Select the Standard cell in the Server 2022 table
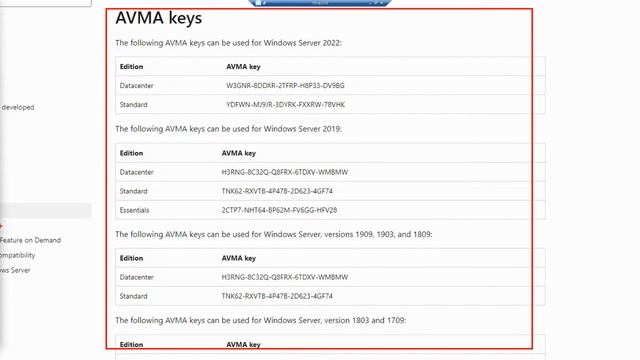 click(x=133, y=105)
